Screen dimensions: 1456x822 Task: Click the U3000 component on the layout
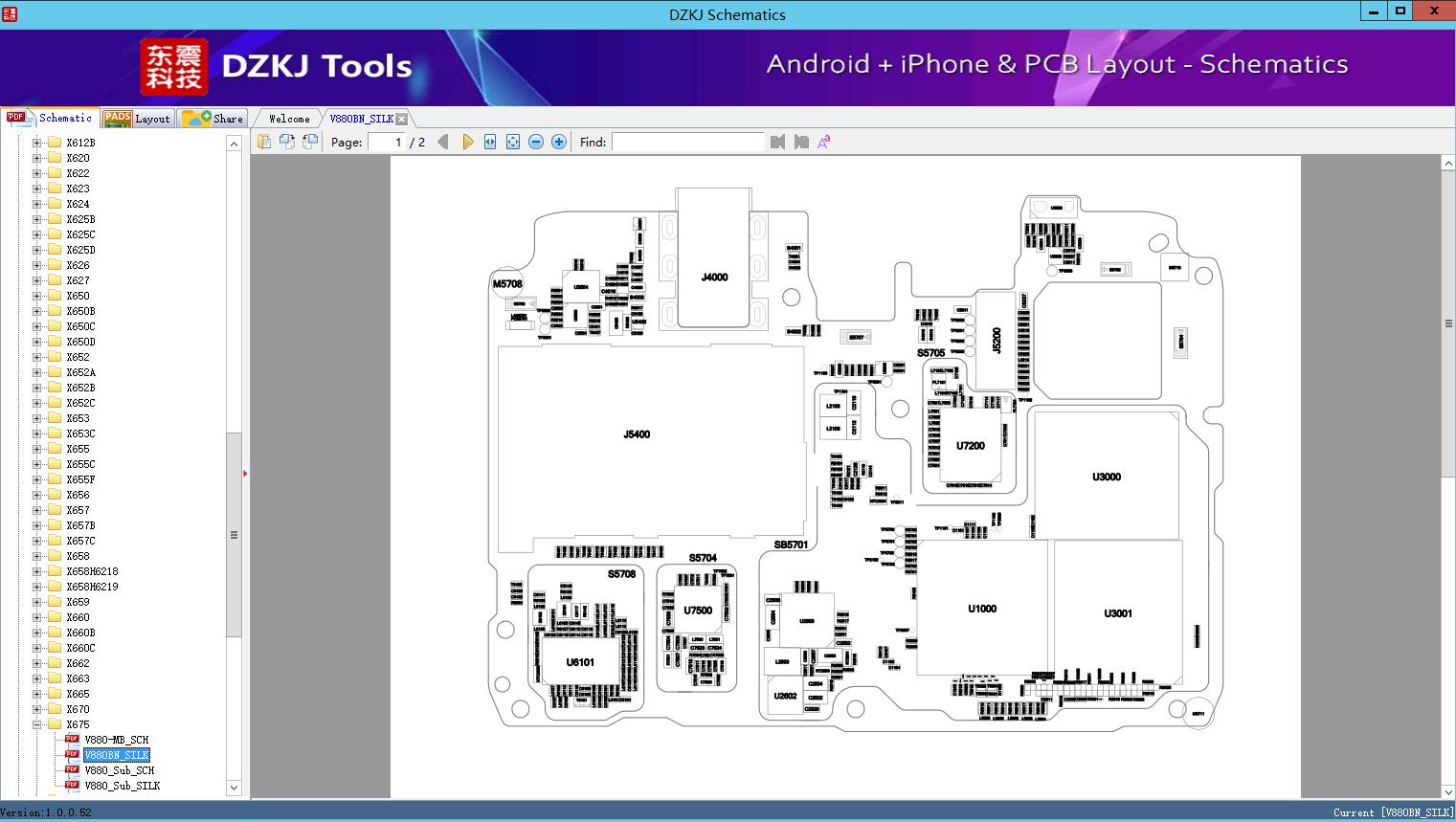[1107, 477]
